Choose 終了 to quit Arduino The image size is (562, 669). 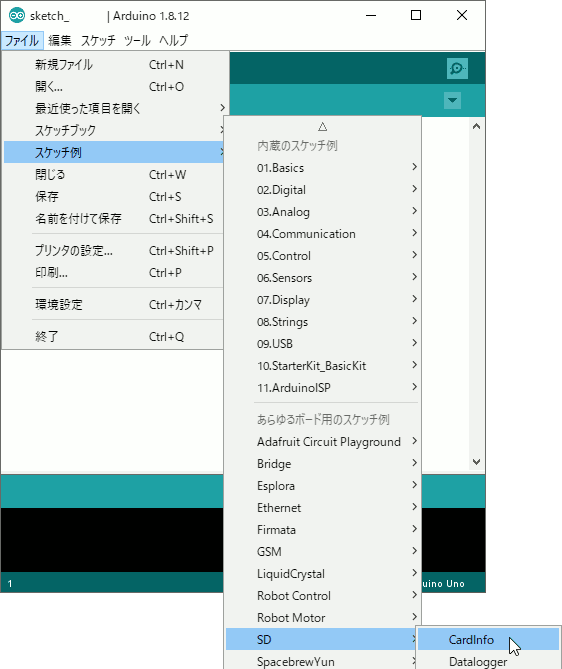(x=114, y=337)
